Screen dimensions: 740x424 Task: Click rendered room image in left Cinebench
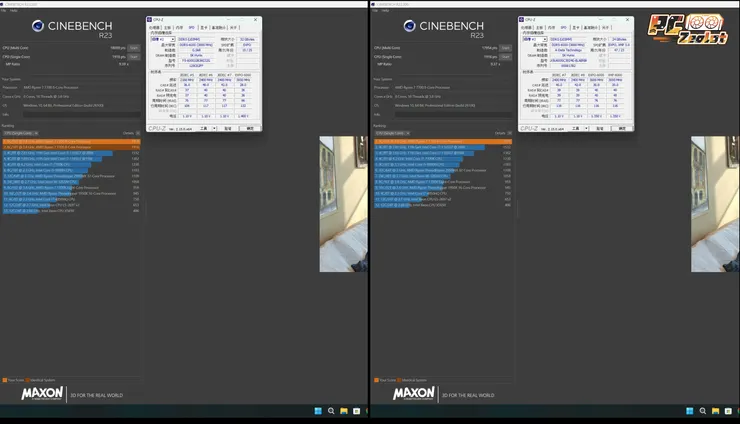tap(344, 204)
